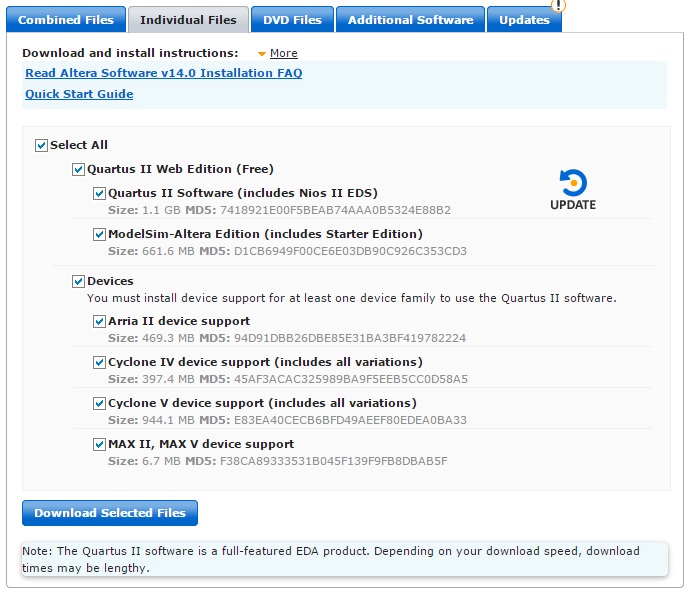
Task: Toggle Quartus II Web Edition checkbox
Action: click(79, 170)
